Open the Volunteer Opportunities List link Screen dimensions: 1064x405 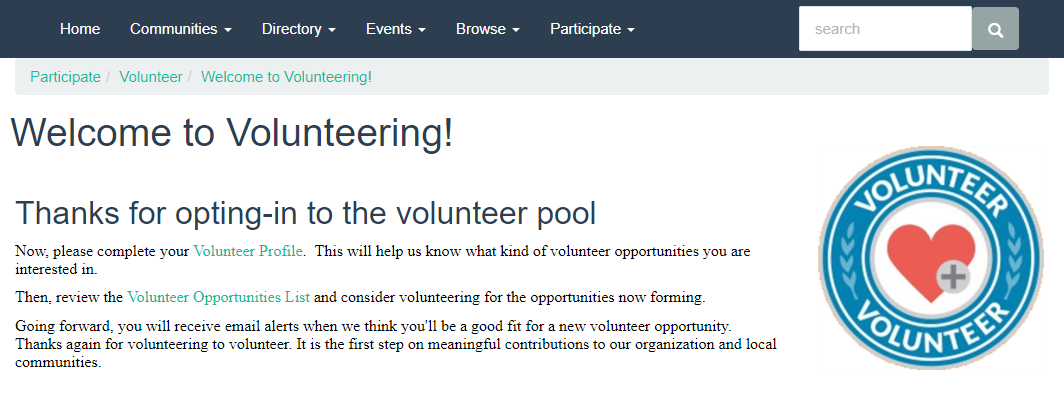pyautogui.click(x=218, y=297)
